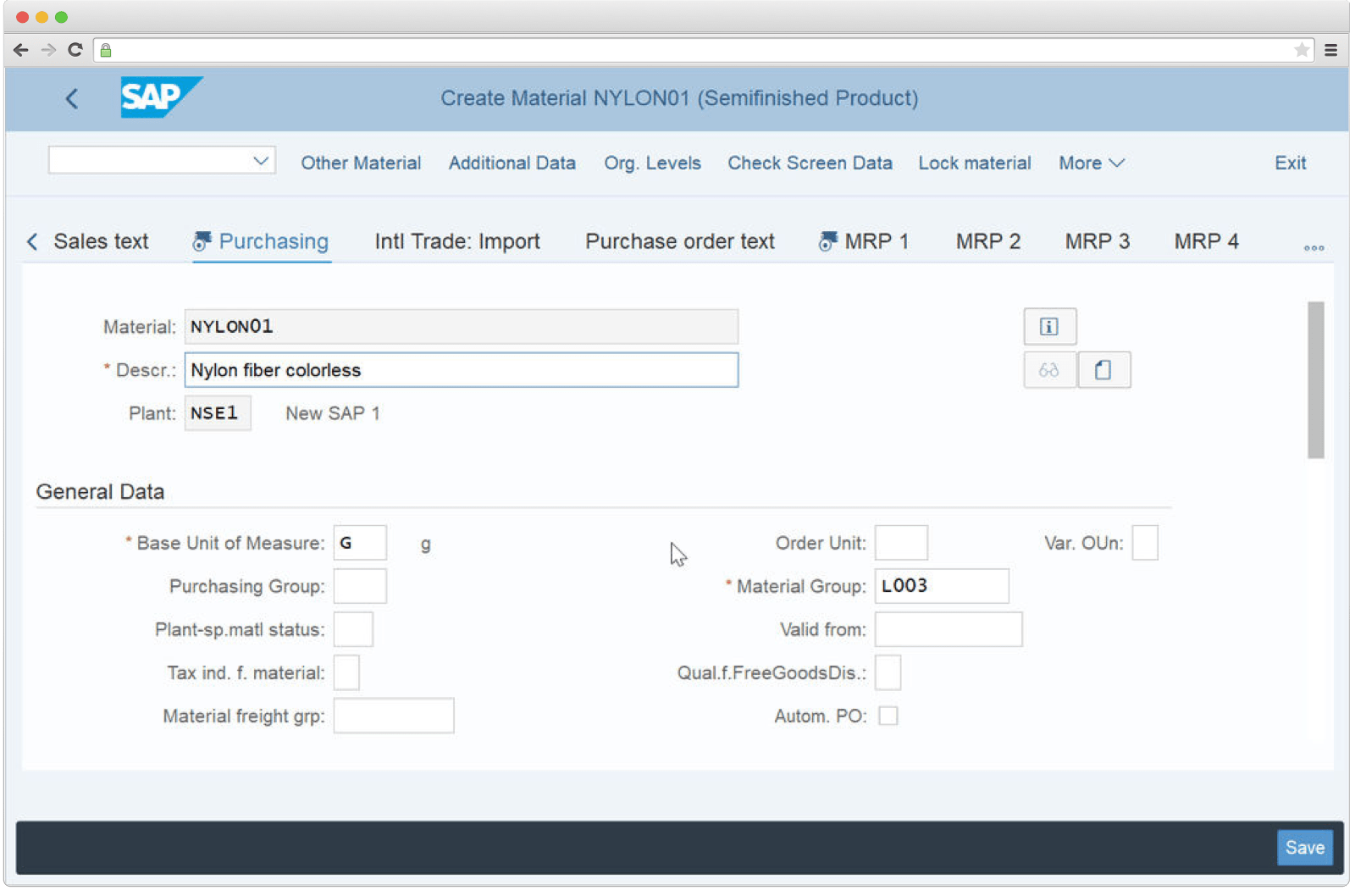Click Lock material
This screenshot has height=896, width=1355.
point(975,163)
